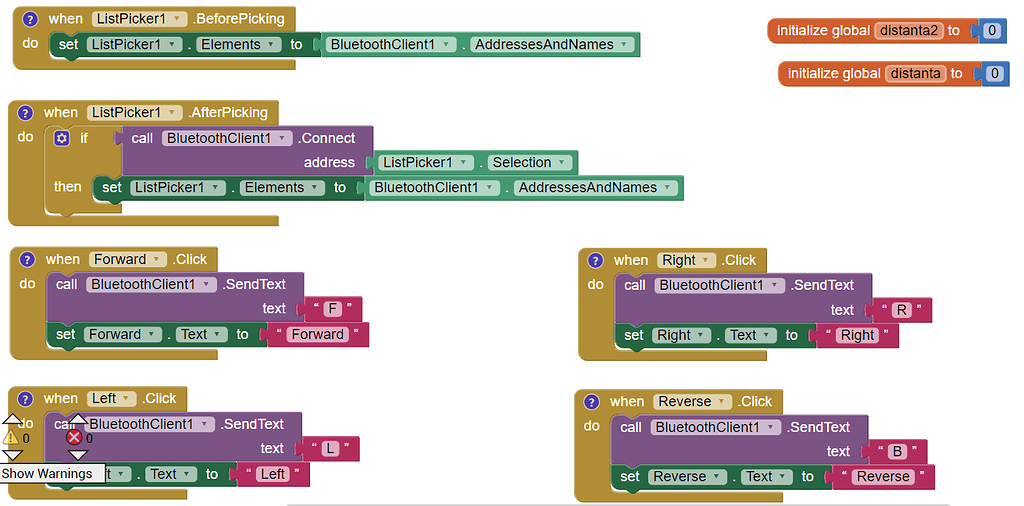Click the up arrow above the warning triangle
The width and height of the screenshot is (1024, 506).
point(11,421)
